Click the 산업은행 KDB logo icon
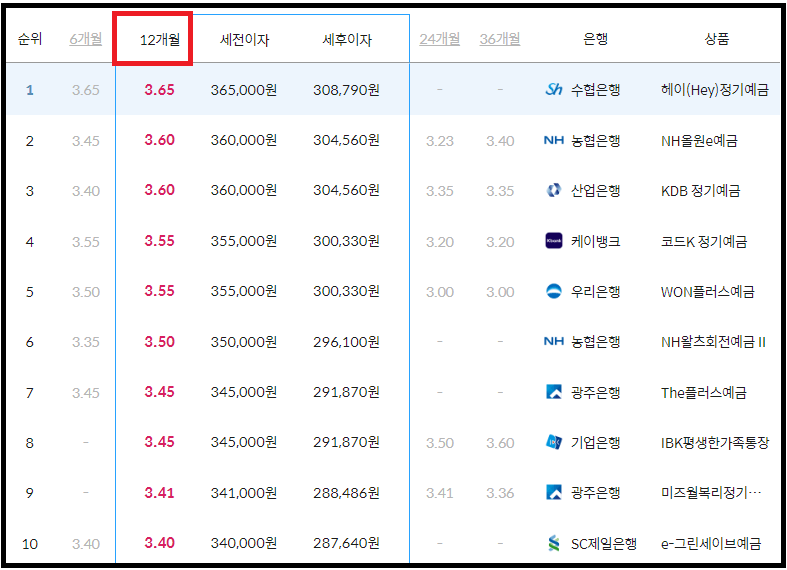This screenshot has height=570, width=787. (554, 190)
